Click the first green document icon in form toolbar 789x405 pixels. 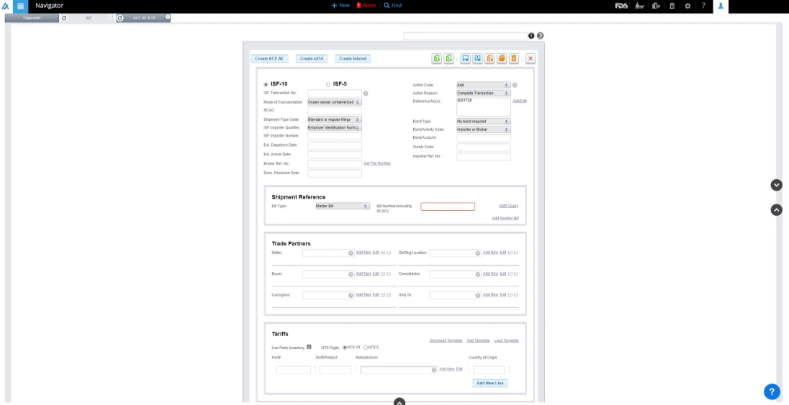437,59
